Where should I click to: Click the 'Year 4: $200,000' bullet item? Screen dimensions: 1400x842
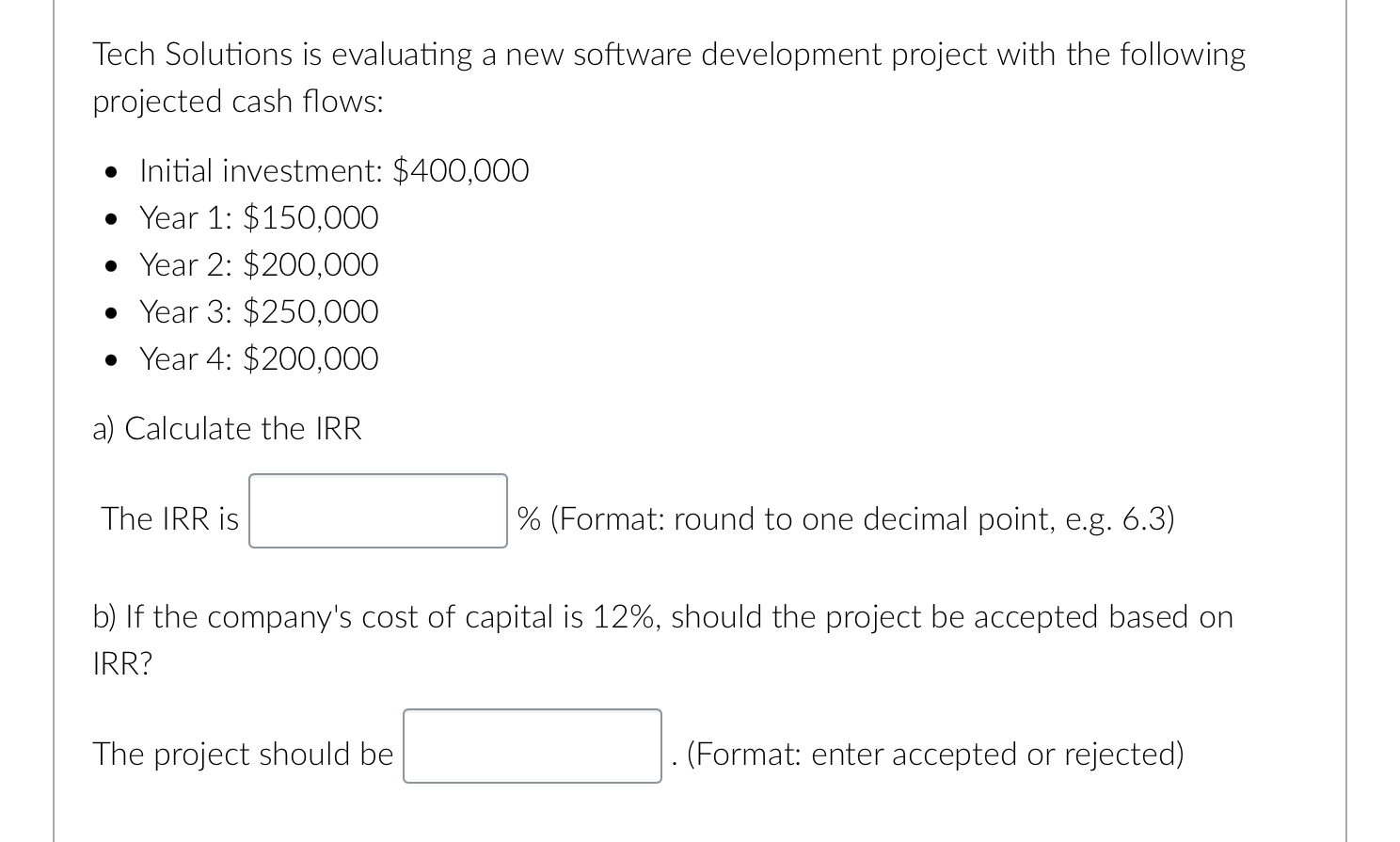(x=258, y=358)
